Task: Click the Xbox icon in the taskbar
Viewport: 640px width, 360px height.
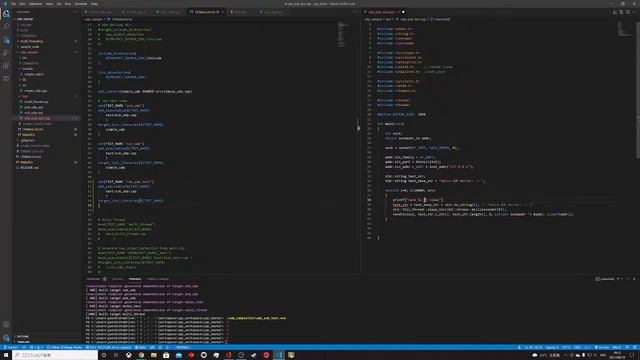Action: tap(129, 355)
